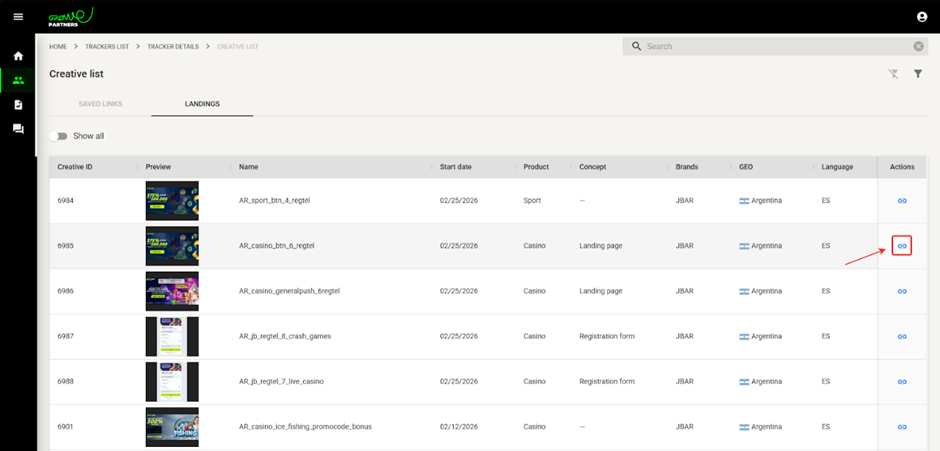The height and width of the screenshot is (451, 940).
Task: Copy link for AR_sport_btn_4_regtel creative
Action: pos(901,201)
